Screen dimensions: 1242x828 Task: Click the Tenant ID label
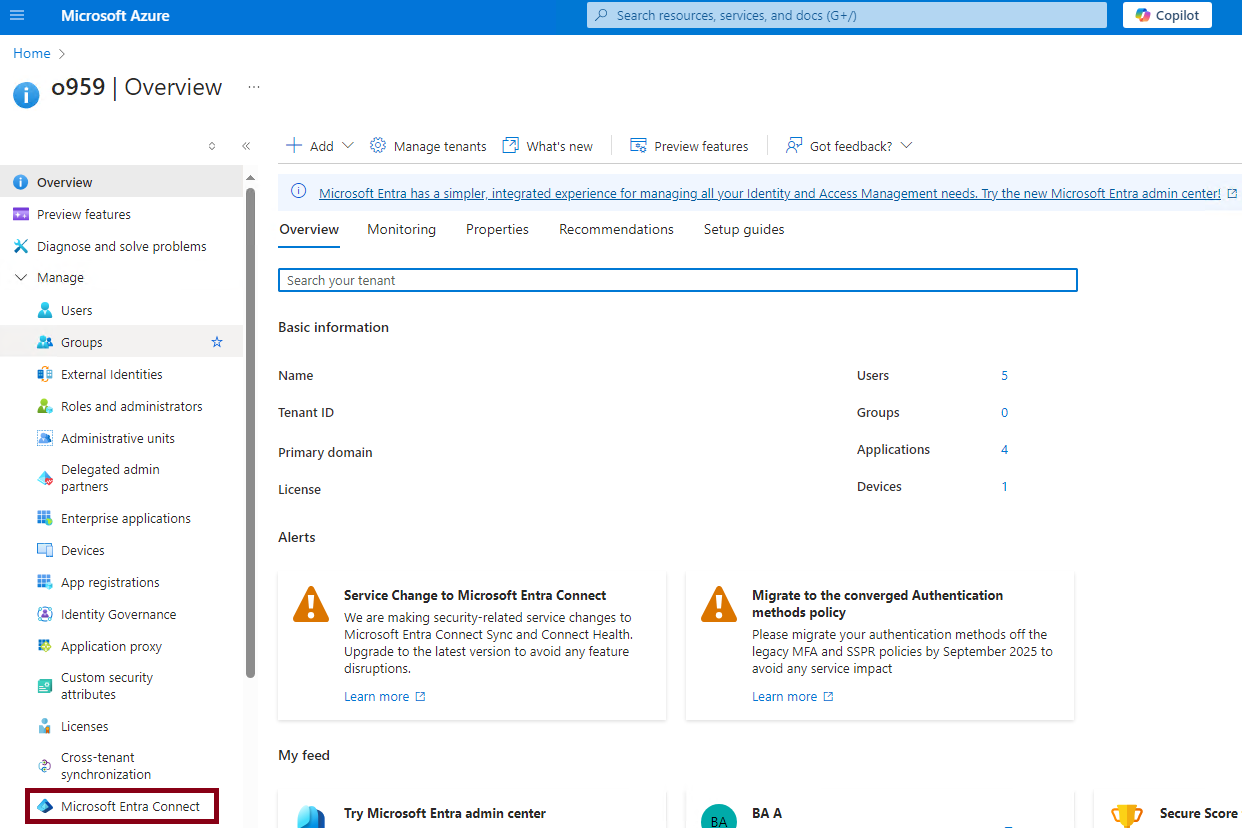pos(306,413)
